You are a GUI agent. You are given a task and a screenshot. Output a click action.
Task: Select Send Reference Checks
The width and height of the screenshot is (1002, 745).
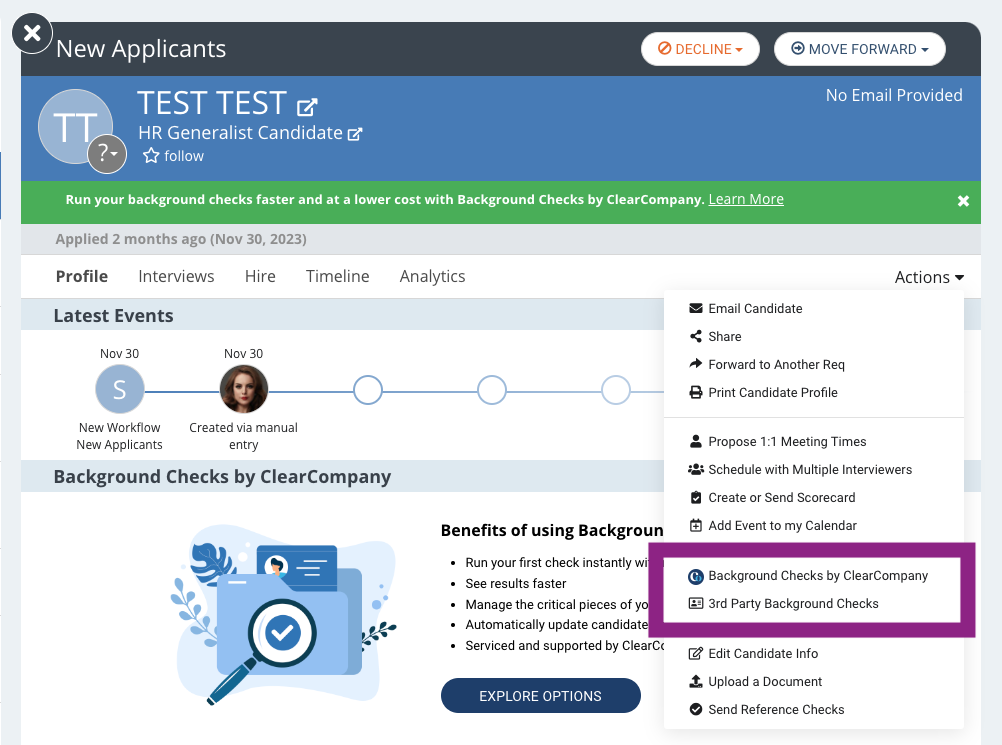coord(813,710)
